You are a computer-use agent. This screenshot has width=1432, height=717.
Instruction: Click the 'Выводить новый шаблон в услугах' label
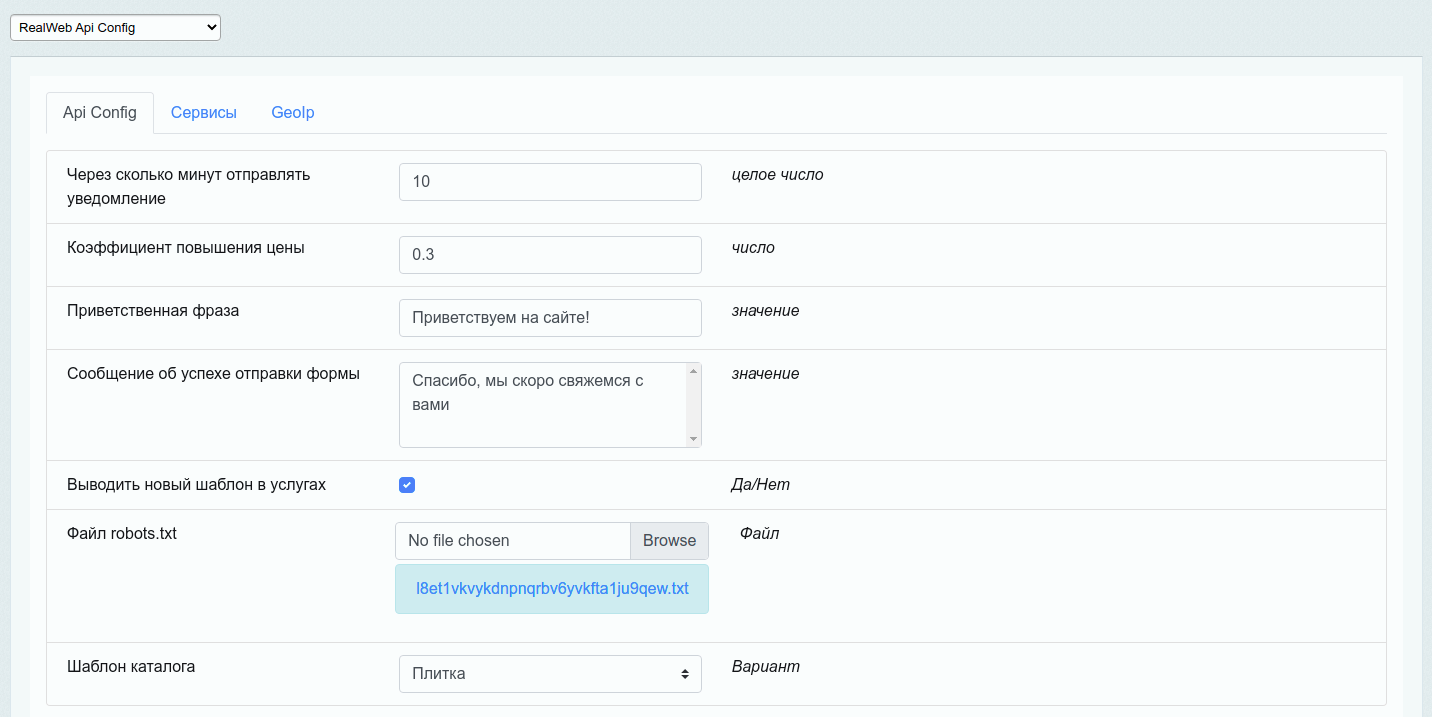(196, 485)
